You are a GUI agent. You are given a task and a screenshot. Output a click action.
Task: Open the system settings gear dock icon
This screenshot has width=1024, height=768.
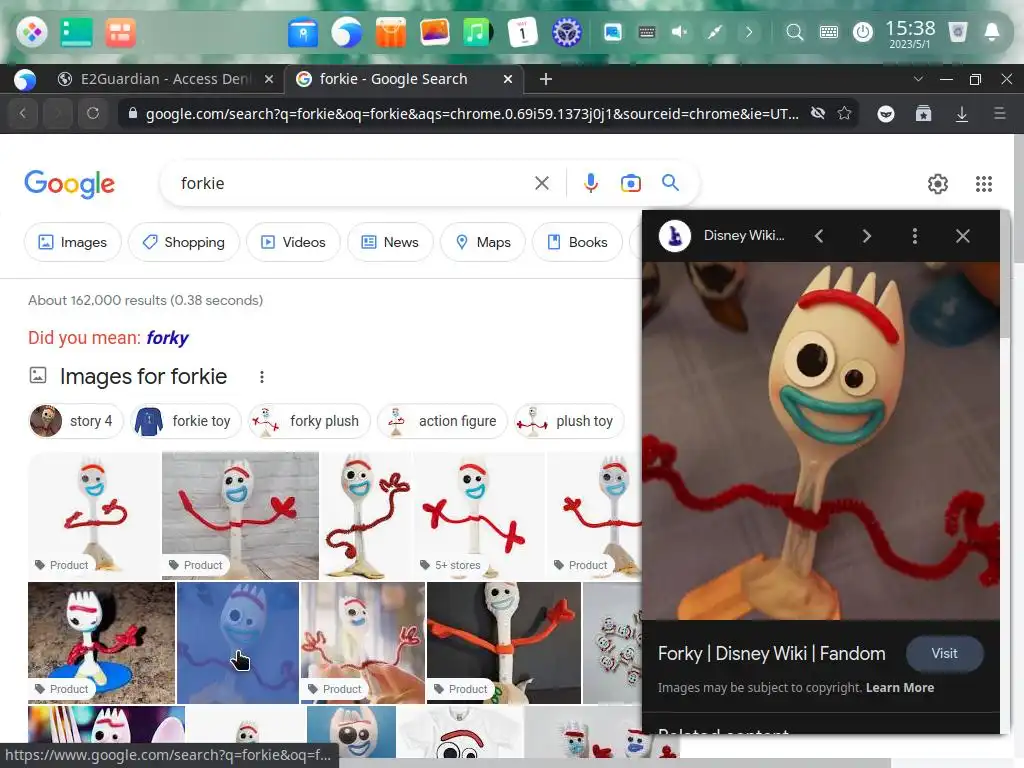tap(566, 32)
